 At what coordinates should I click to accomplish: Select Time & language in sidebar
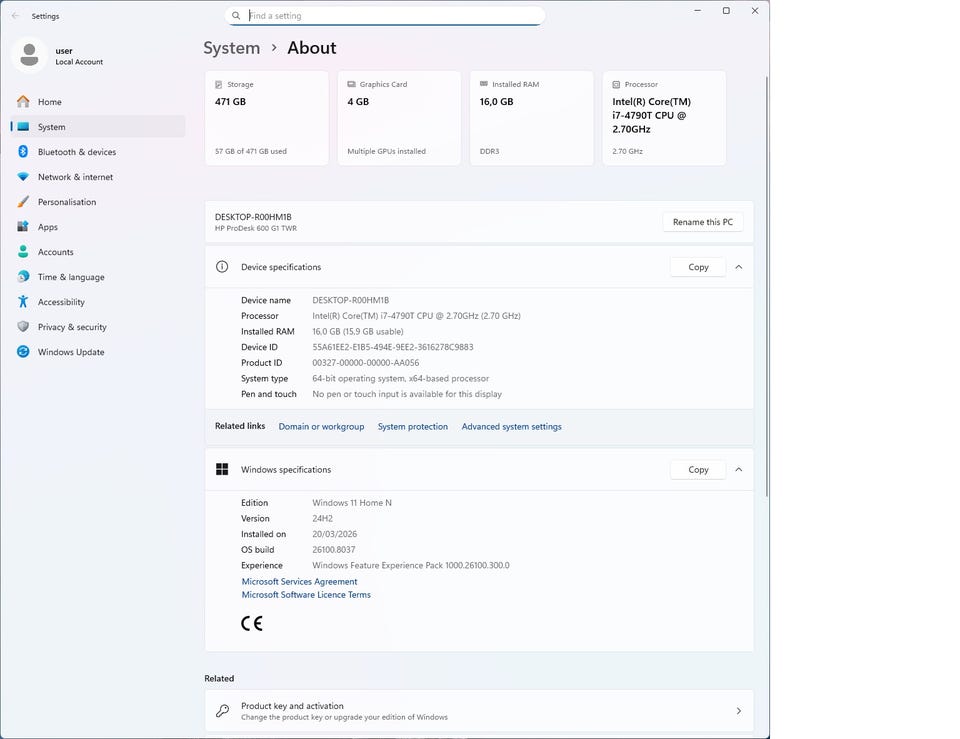pyautogui.click(x=71, y=277)
